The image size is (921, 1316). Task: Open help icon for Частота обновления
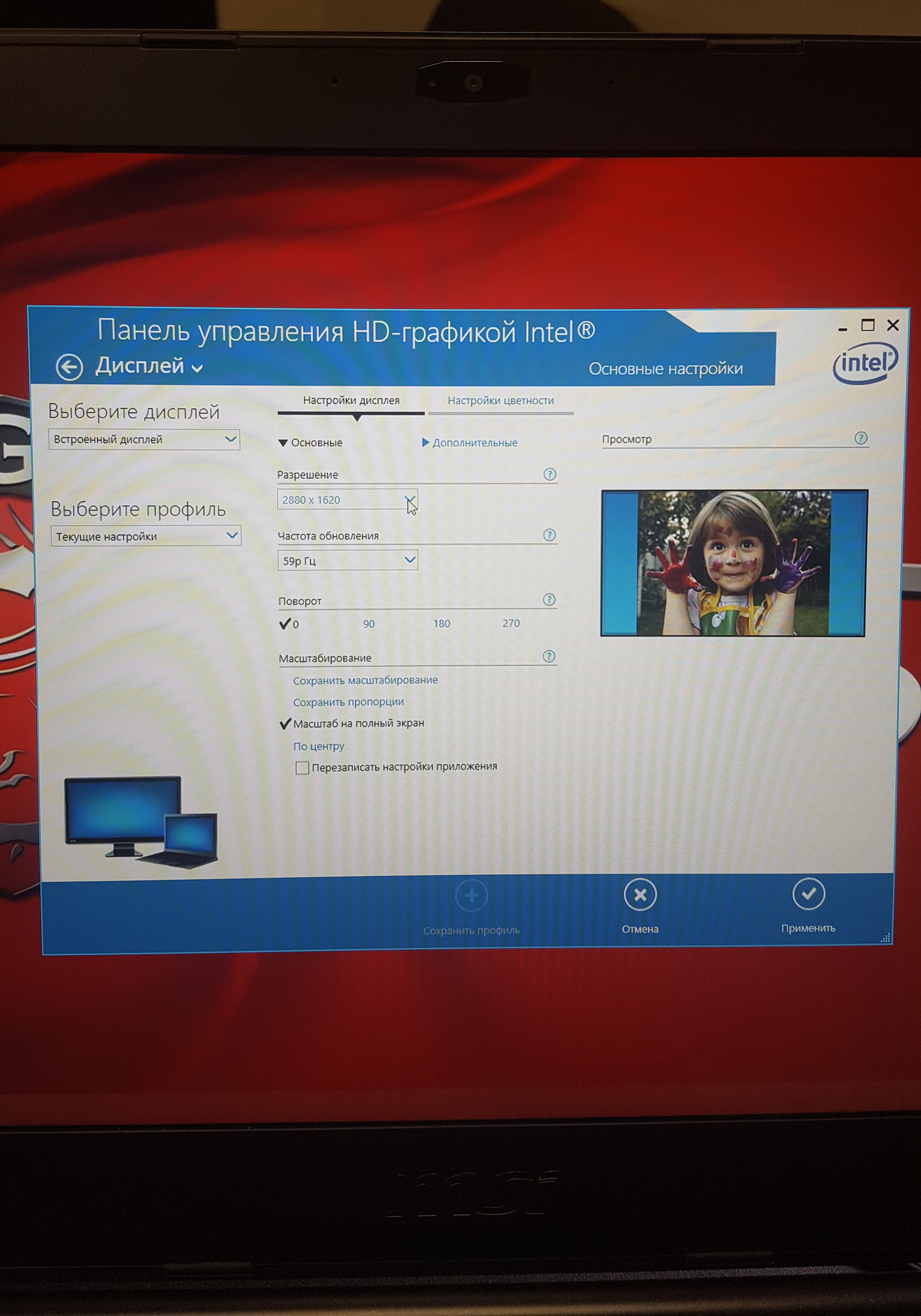tap(549, 535)
